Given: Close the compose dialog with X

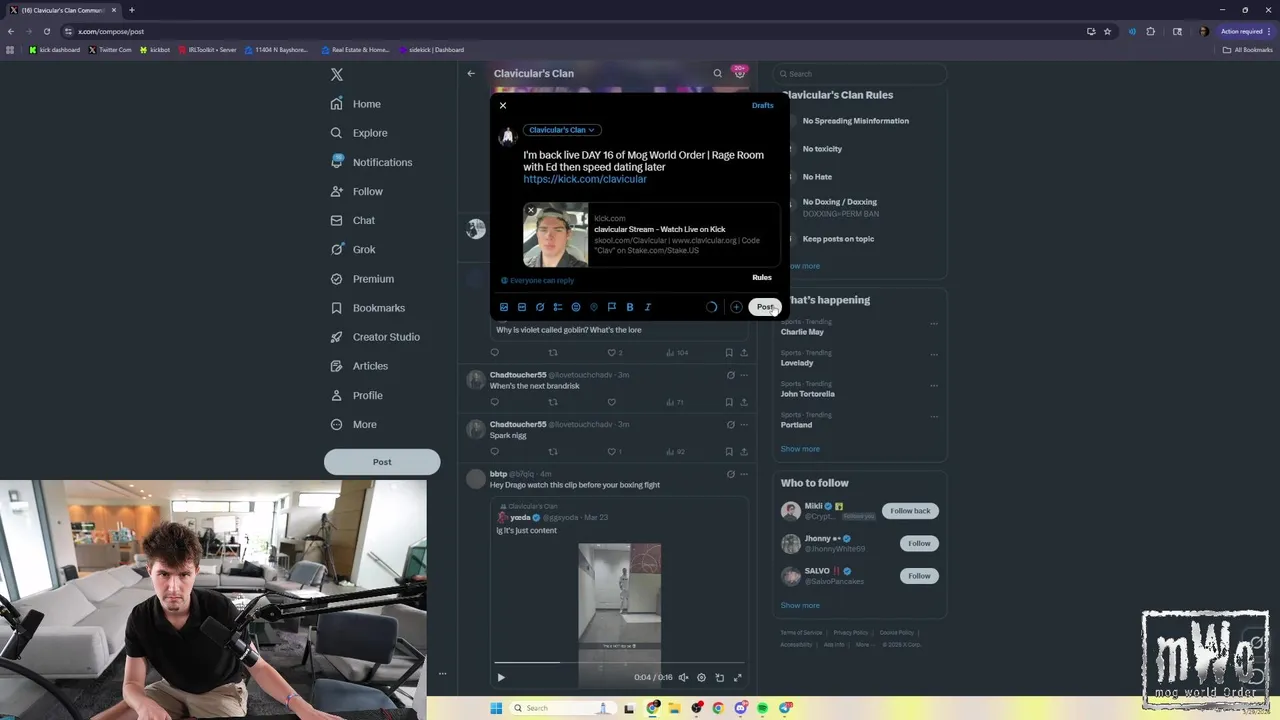Looking at the screenshot, I should 503,105.
